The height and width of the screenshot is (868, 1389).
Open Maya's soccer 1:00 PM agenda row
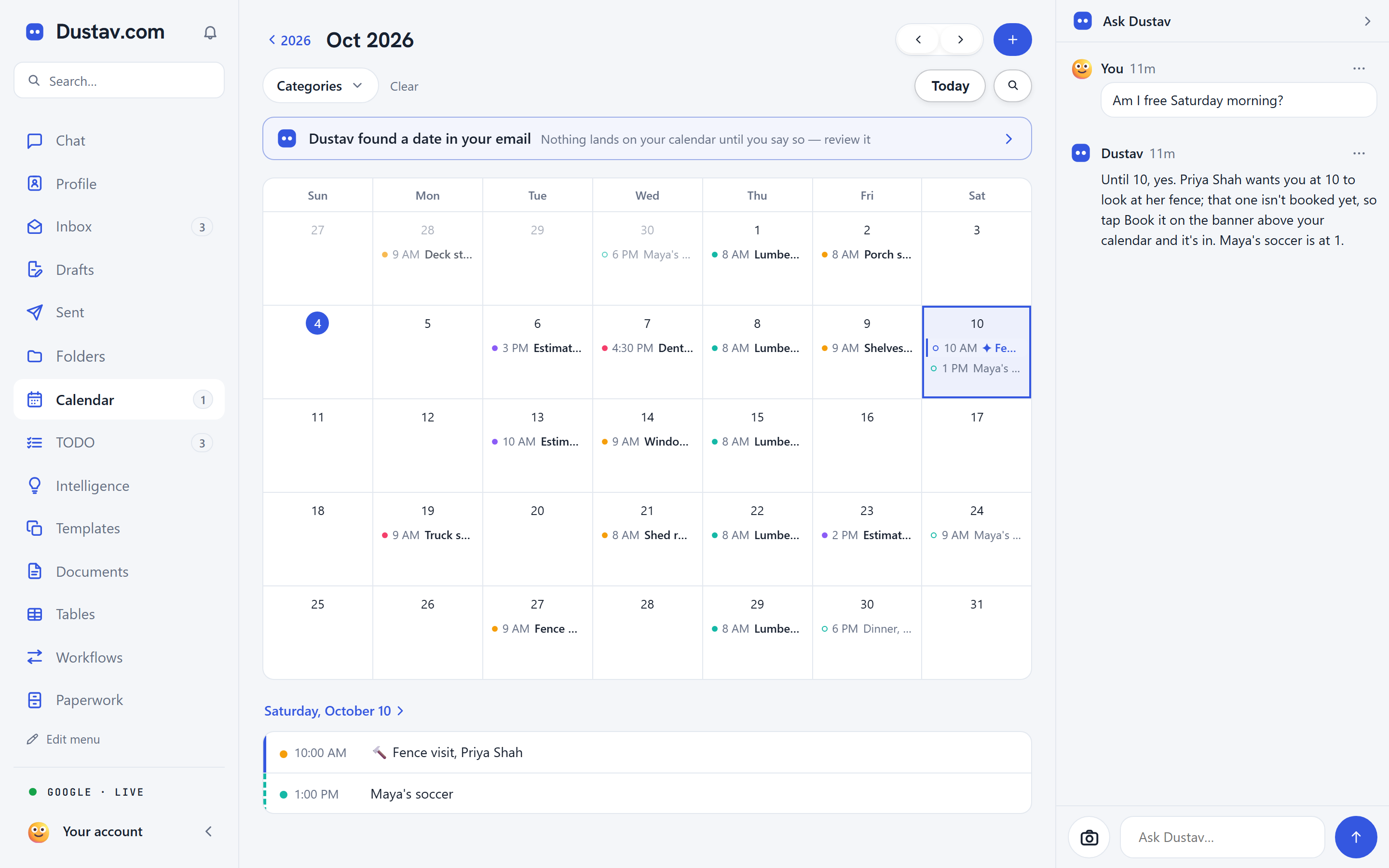[x=647, y=794]
